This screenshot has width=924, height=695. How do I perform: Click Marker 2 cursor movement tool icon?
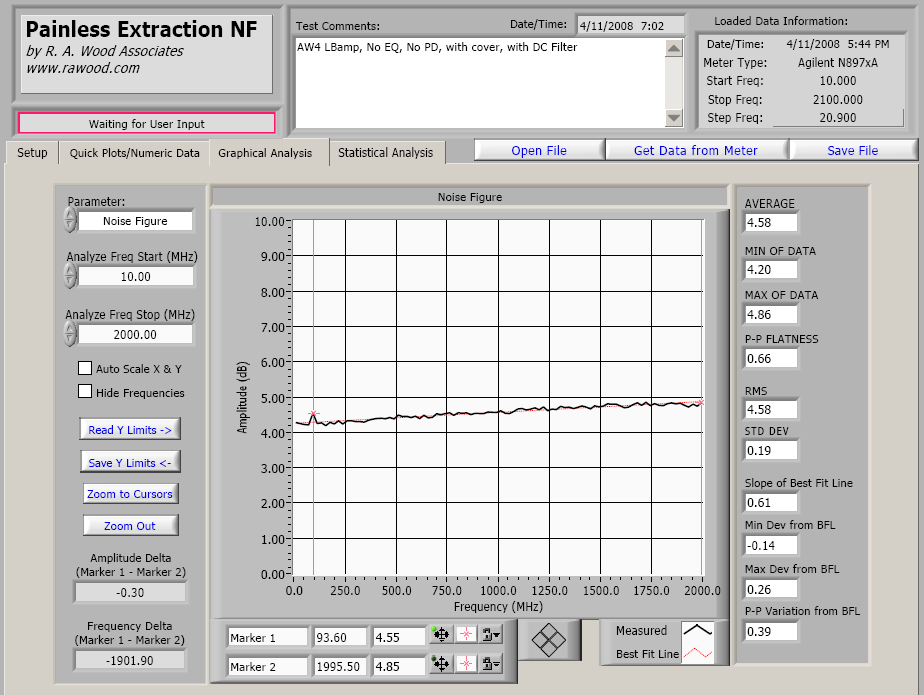pos(440,664)
